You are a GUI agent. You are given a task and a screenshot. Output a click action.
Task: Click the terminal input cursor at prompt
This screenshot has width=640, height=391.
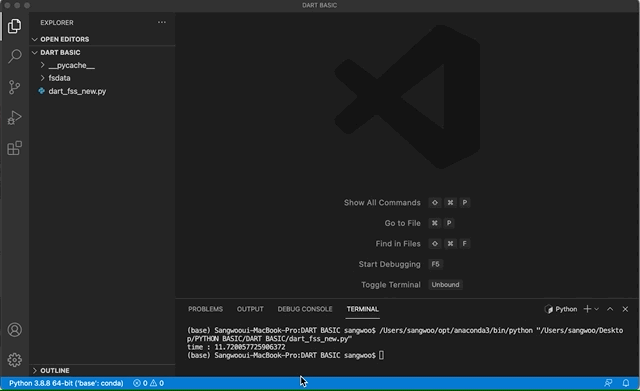pyautogui.click(x=381, y=355)
